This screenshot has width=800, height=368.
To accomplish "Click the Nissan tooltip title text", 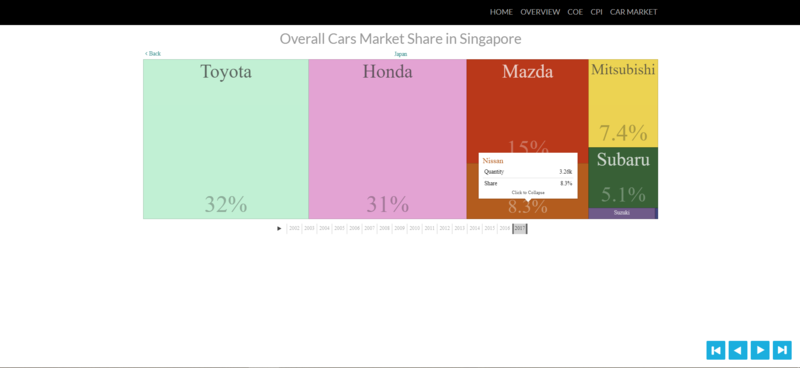I will (x=493, y=161).
